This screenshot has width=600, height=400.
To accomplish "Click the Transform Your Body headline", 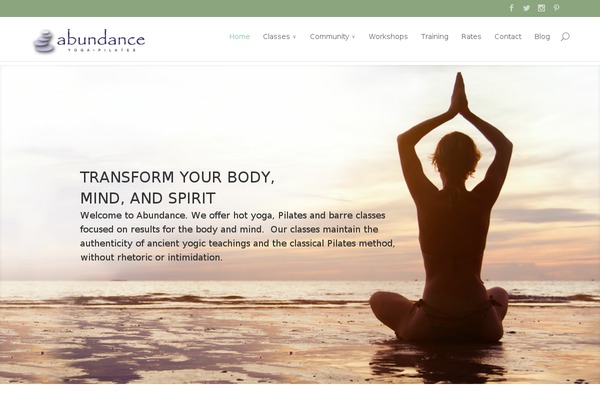I will pyautogui.click(x=177, y=188).
